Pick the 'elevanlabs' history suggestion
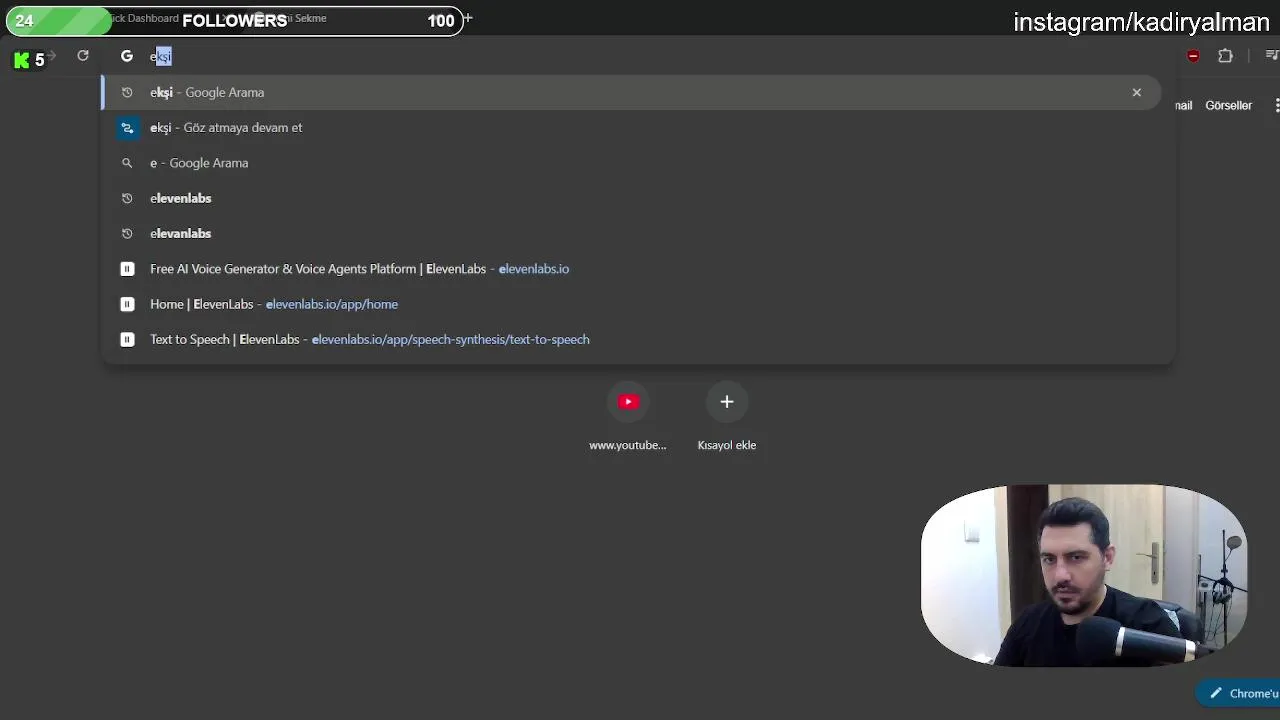Image resolution: width=1280 pixels, height=720 pixels. tap(630, 233)
